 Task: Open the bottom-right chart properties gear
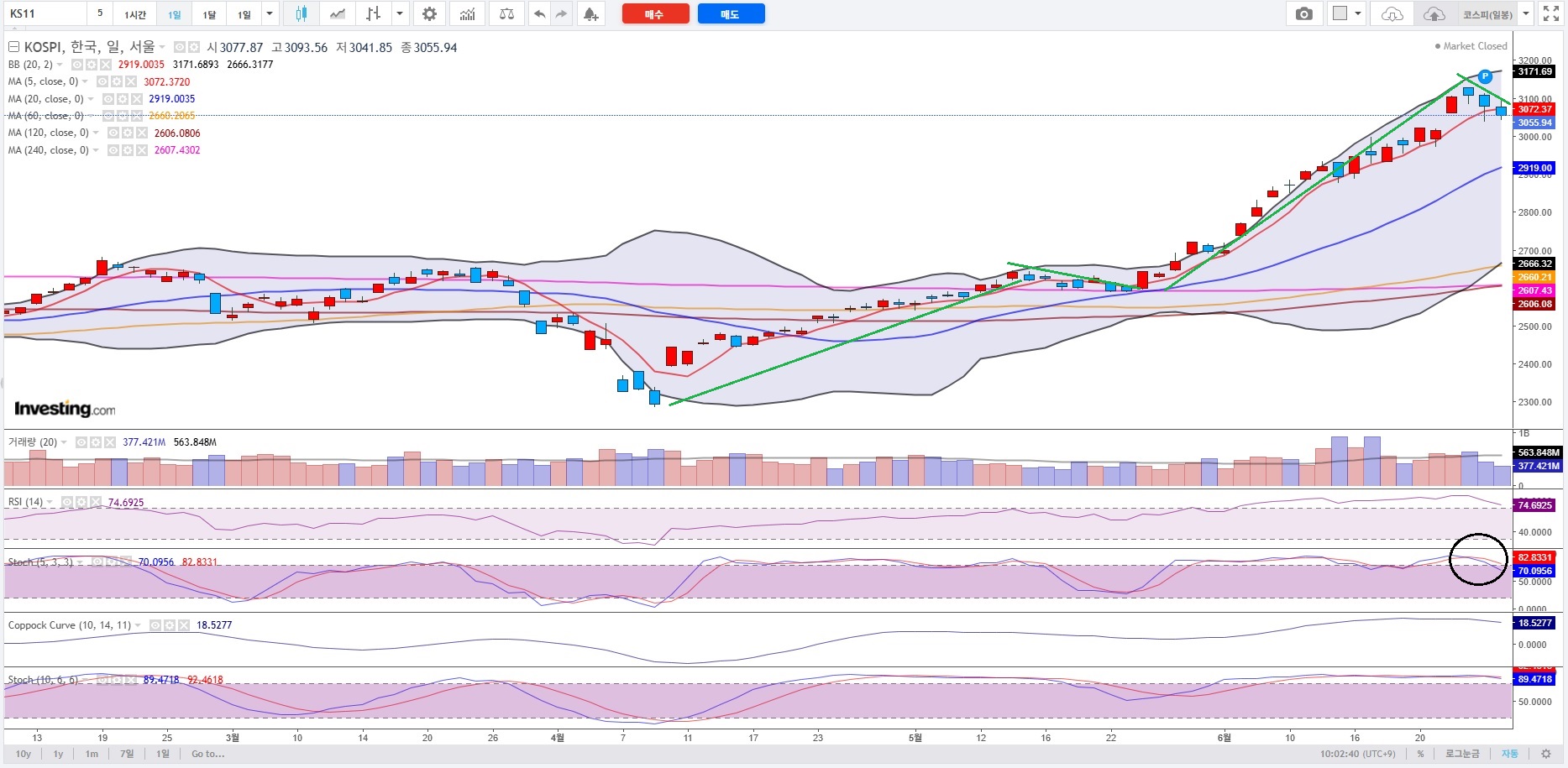coord(1546,754)
